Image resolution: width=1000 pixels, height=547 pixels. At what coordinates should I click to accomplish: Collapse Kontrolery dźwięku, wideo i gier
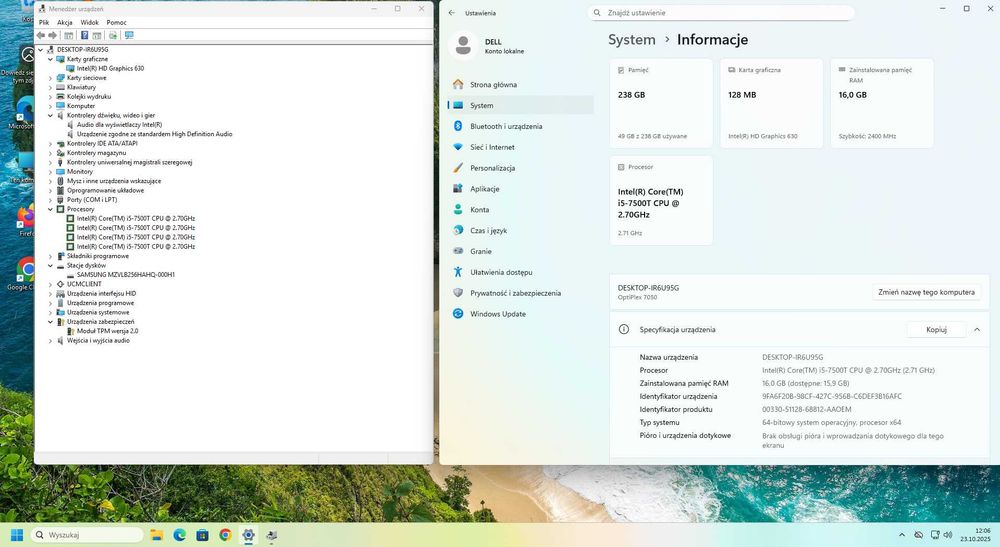tap(50, 115)
